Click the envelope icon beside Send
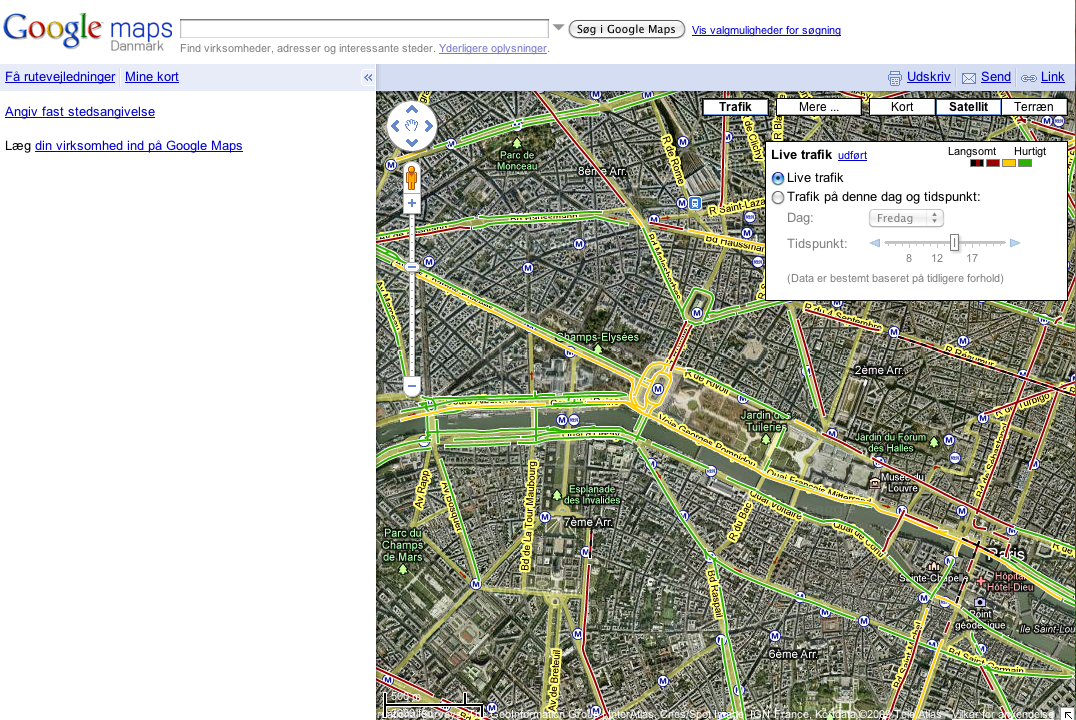Viewport: 1076px width, 720px height. click(968, 77)
